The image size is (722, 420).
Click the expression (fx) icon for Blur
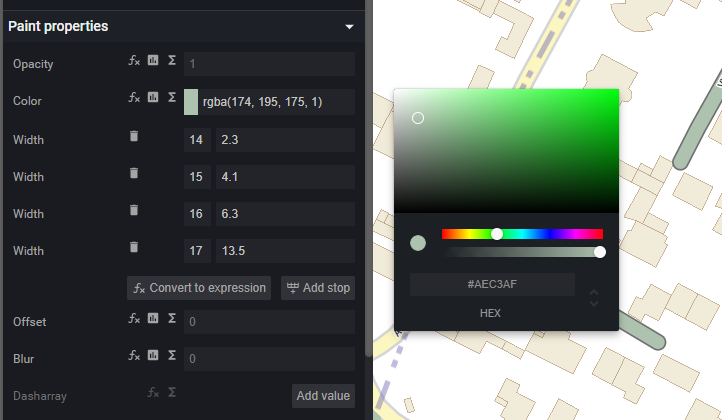pyautogui.click(x=135, y=355)
